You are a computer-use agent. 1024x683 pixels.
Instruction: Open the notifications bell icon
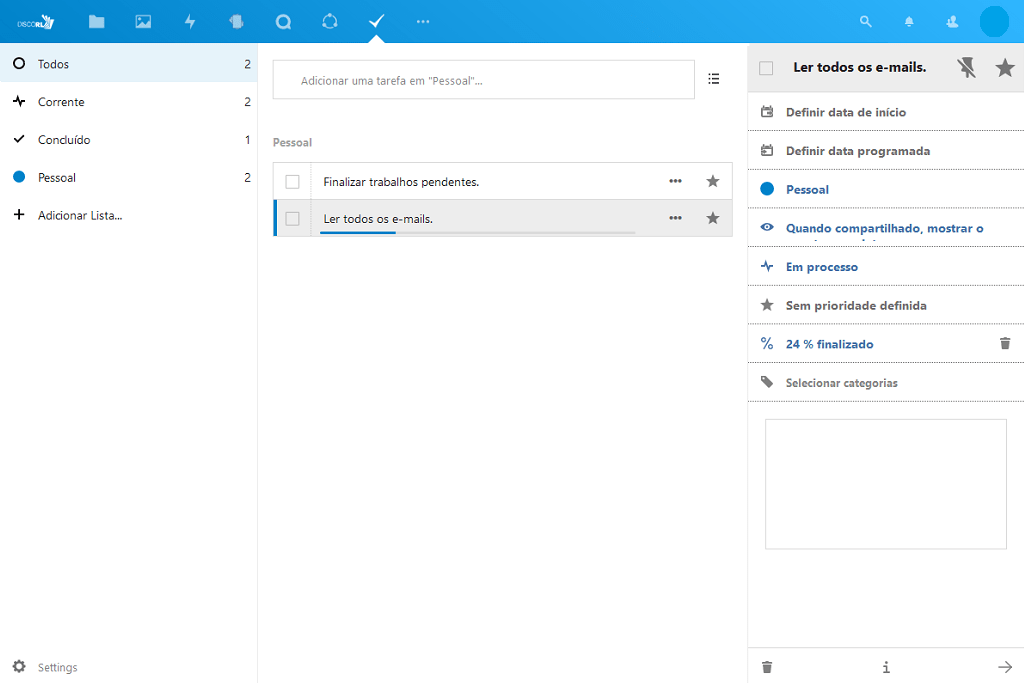(909, 21)
